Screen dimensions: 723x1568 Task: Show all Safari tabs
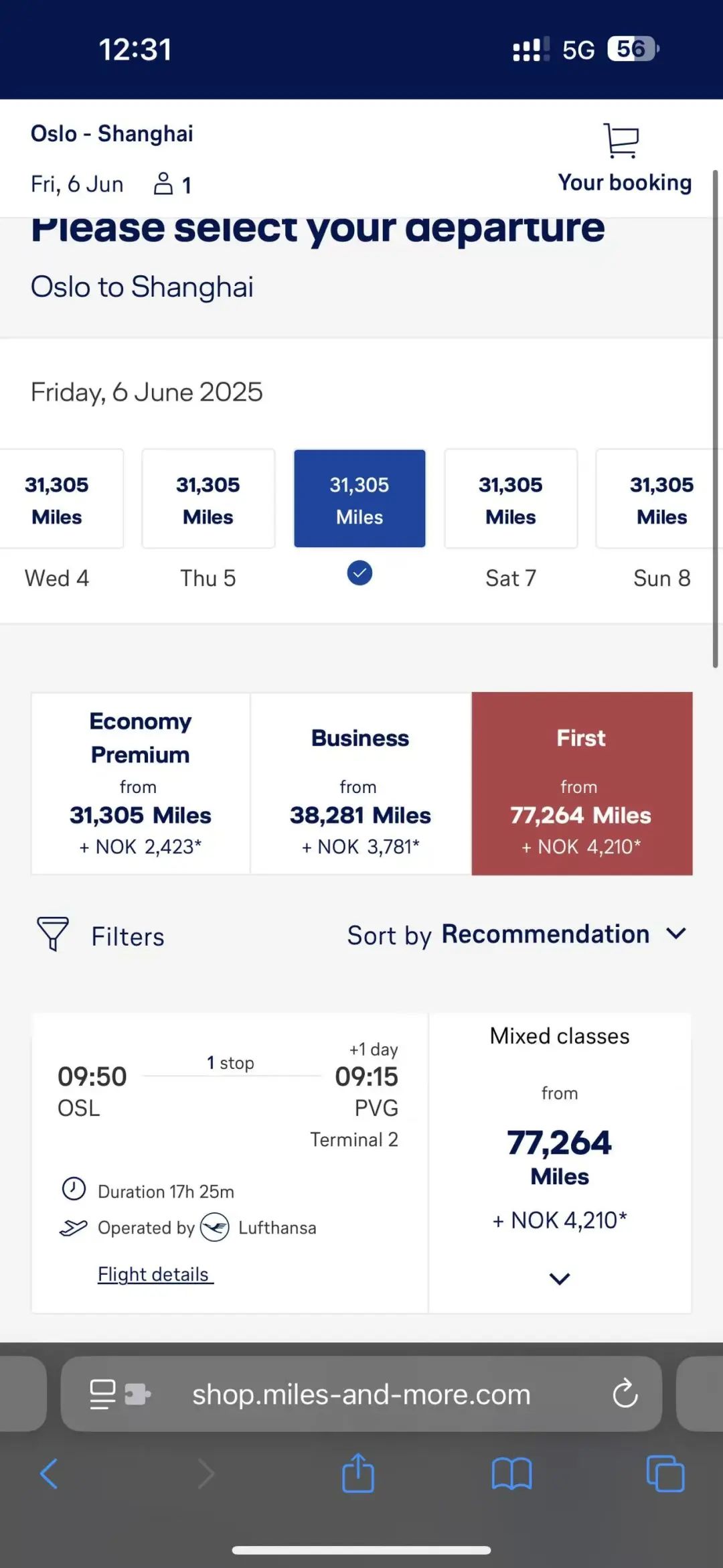[665, 1474]
